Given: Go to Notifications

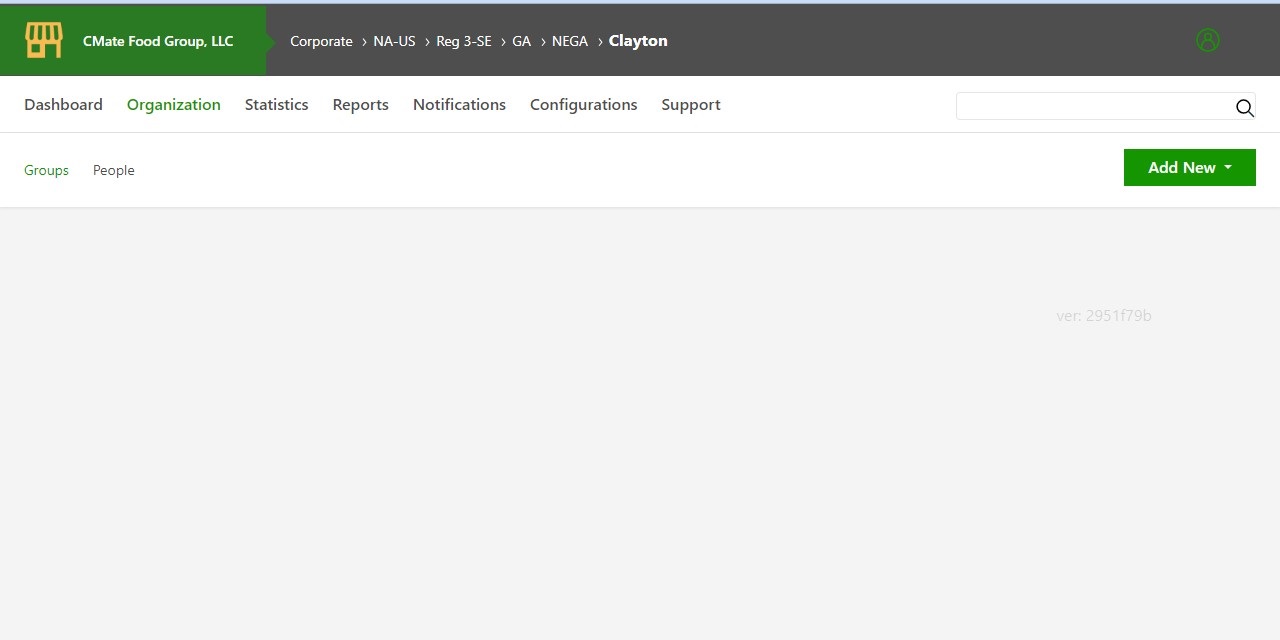Looking at the screenshot, I should (x=459, y=104).
